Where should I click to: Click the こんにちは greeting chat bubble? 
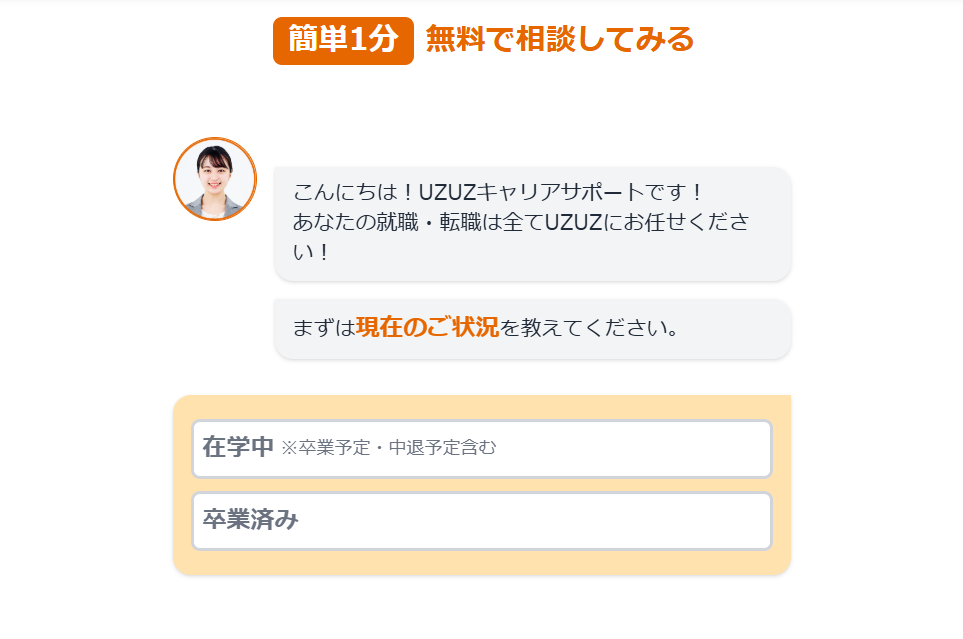point(532,224)
